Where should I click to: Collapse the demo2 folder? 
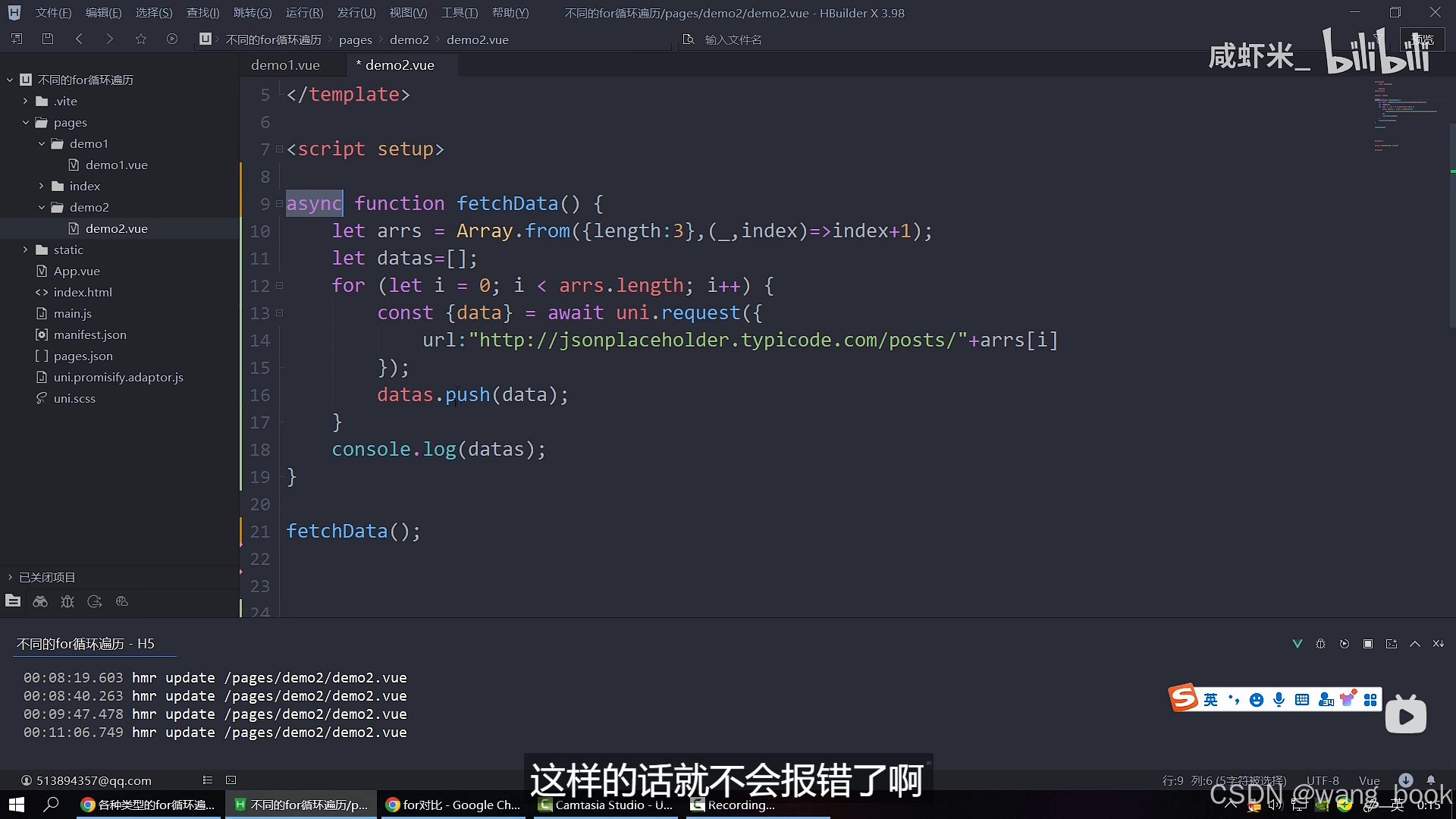41,207
